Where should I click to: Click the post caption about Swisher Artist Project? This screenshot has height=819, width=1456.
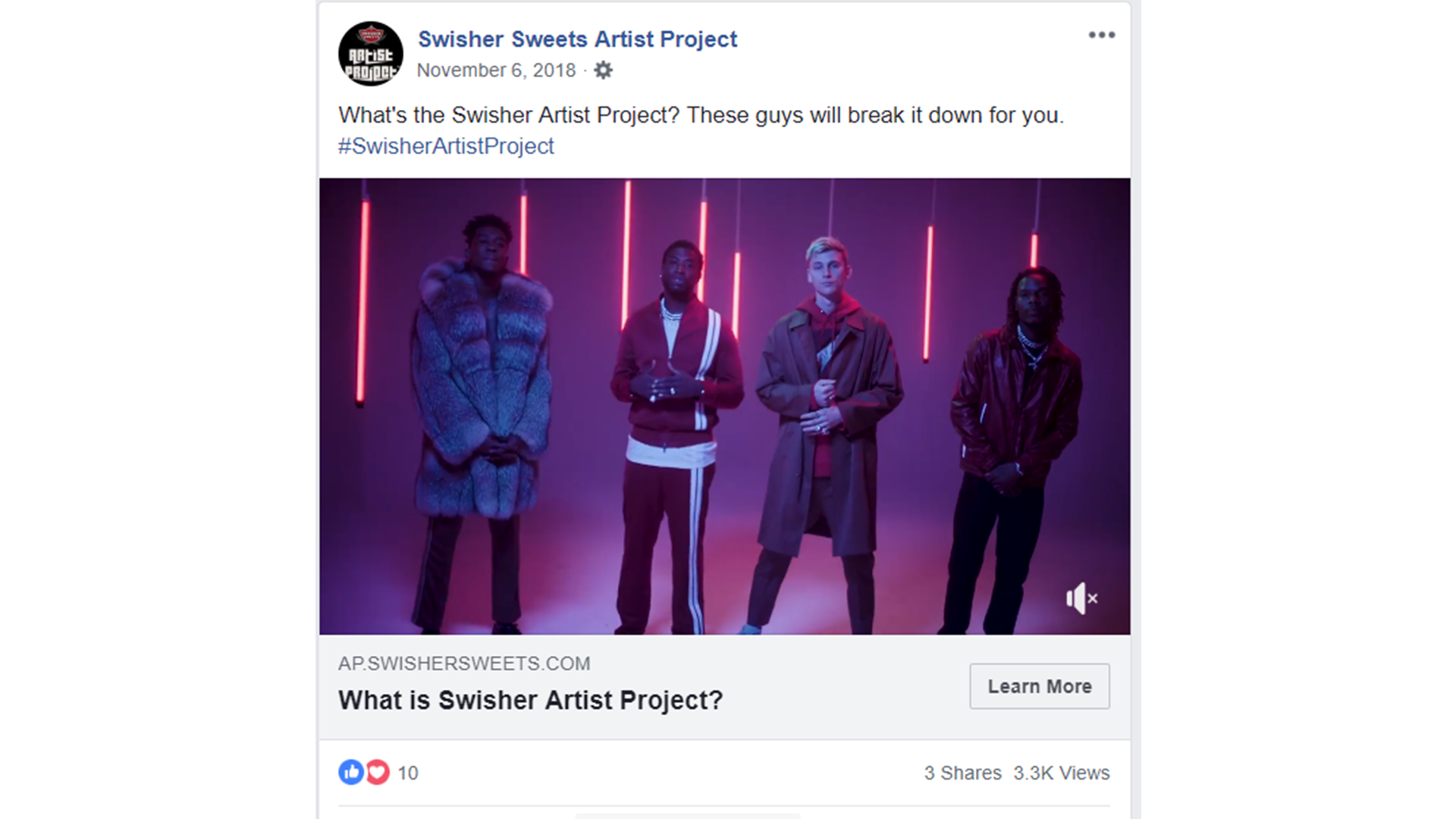701,115
